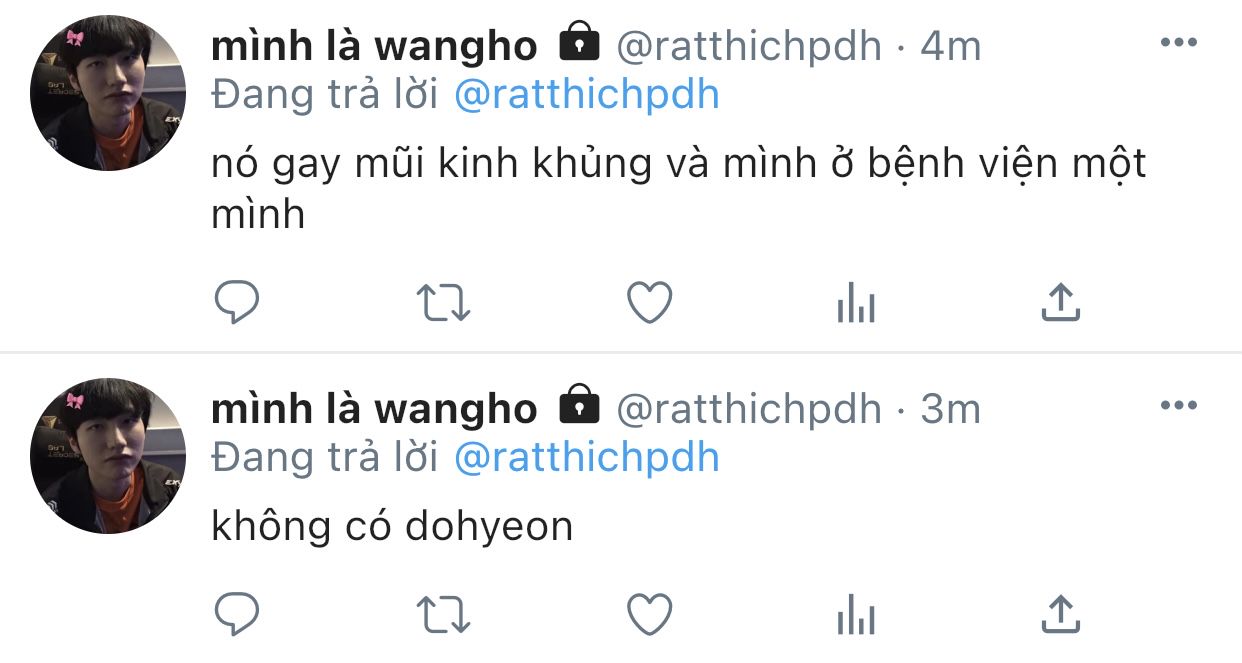Retweet the first tweet
The height and width of the screenshot is (663, 1242).
click(x=443, y=302)
